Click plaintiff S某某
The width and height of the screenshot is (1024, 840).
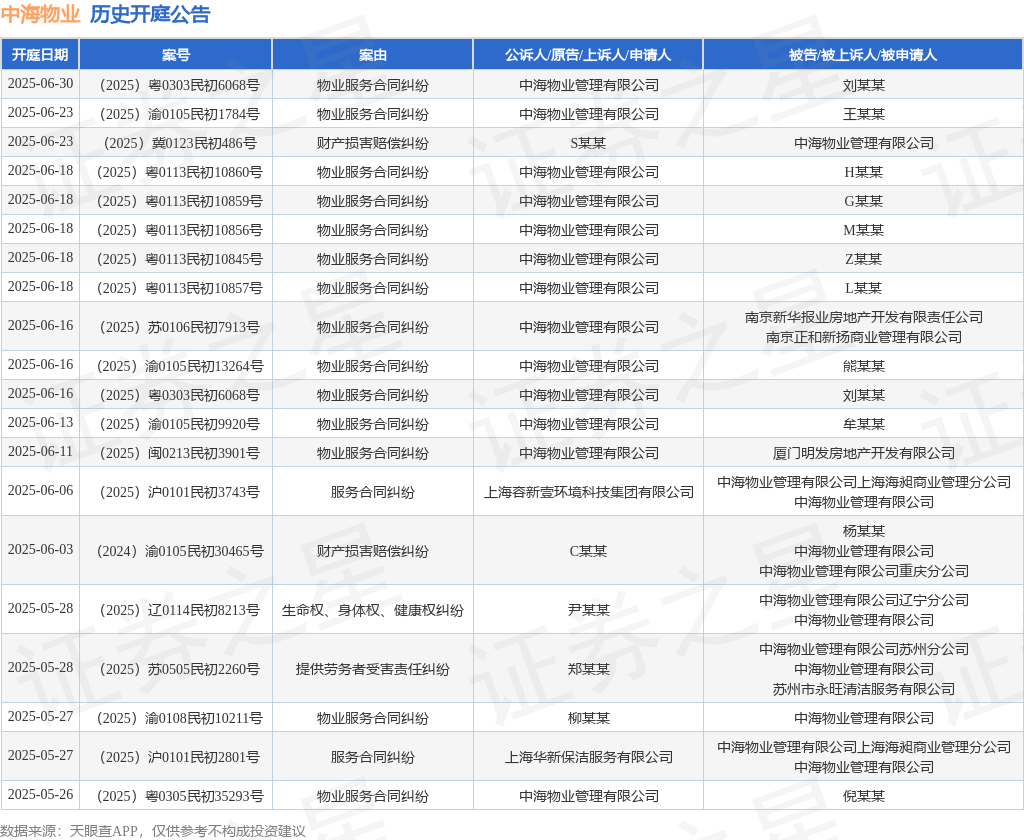pos(588,143)
